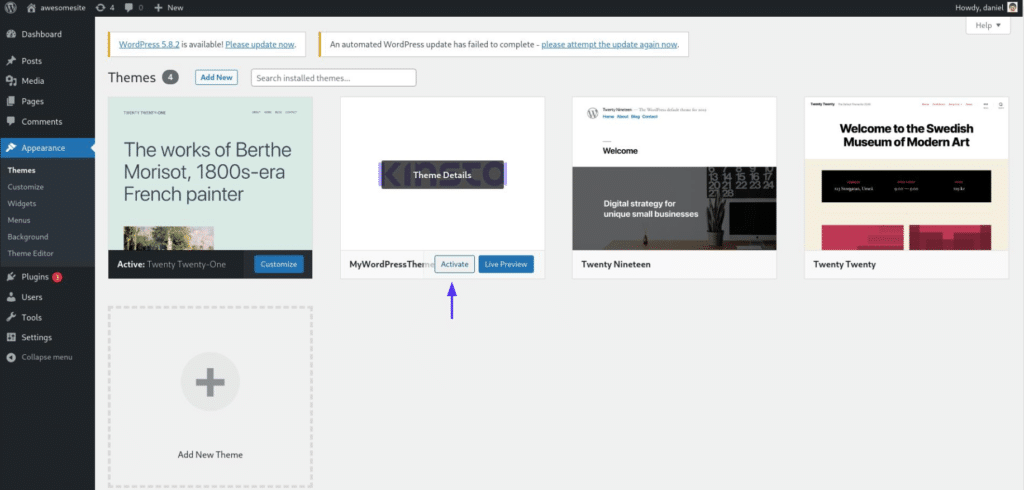This screenshot has height=490, width=1024.
Task: Click the WordPress logo in admin bar
Action: (x=10, y=8)
